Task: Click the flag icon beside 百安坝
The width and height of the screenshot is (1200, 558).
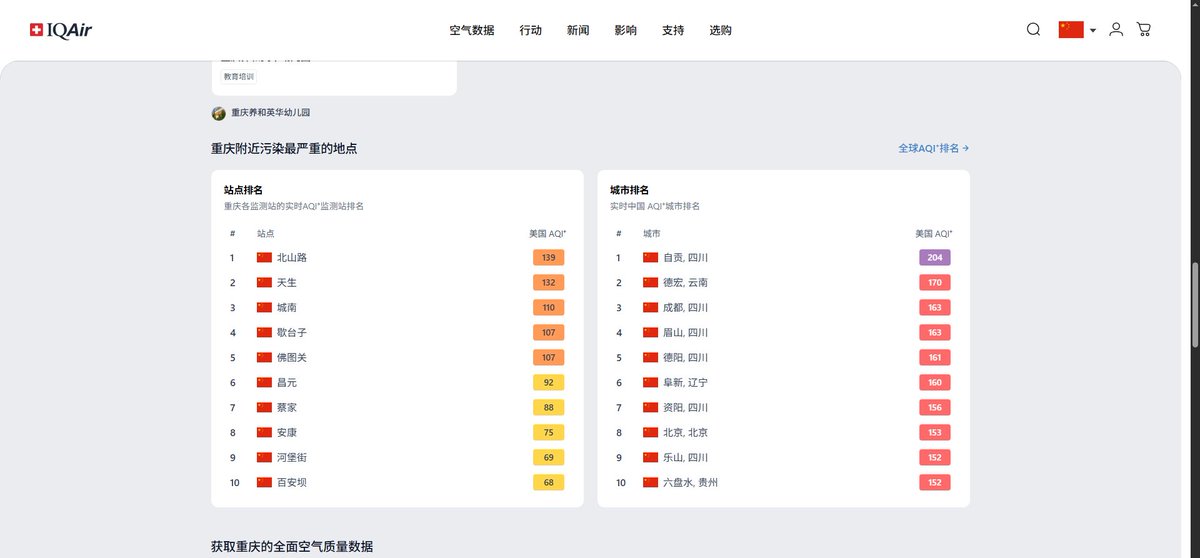Action: point(264,482)
